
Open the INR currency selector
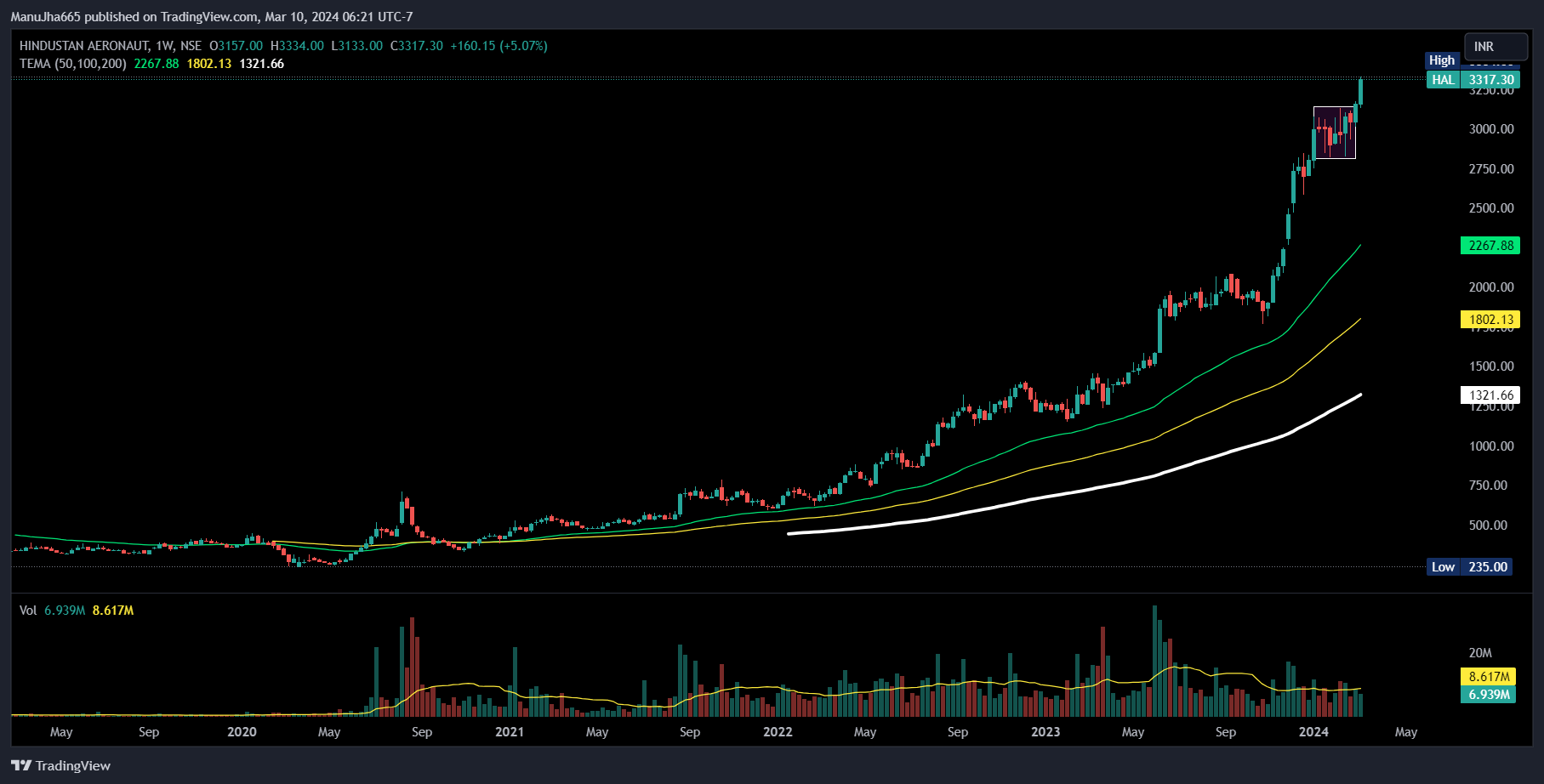(1496, 47)
